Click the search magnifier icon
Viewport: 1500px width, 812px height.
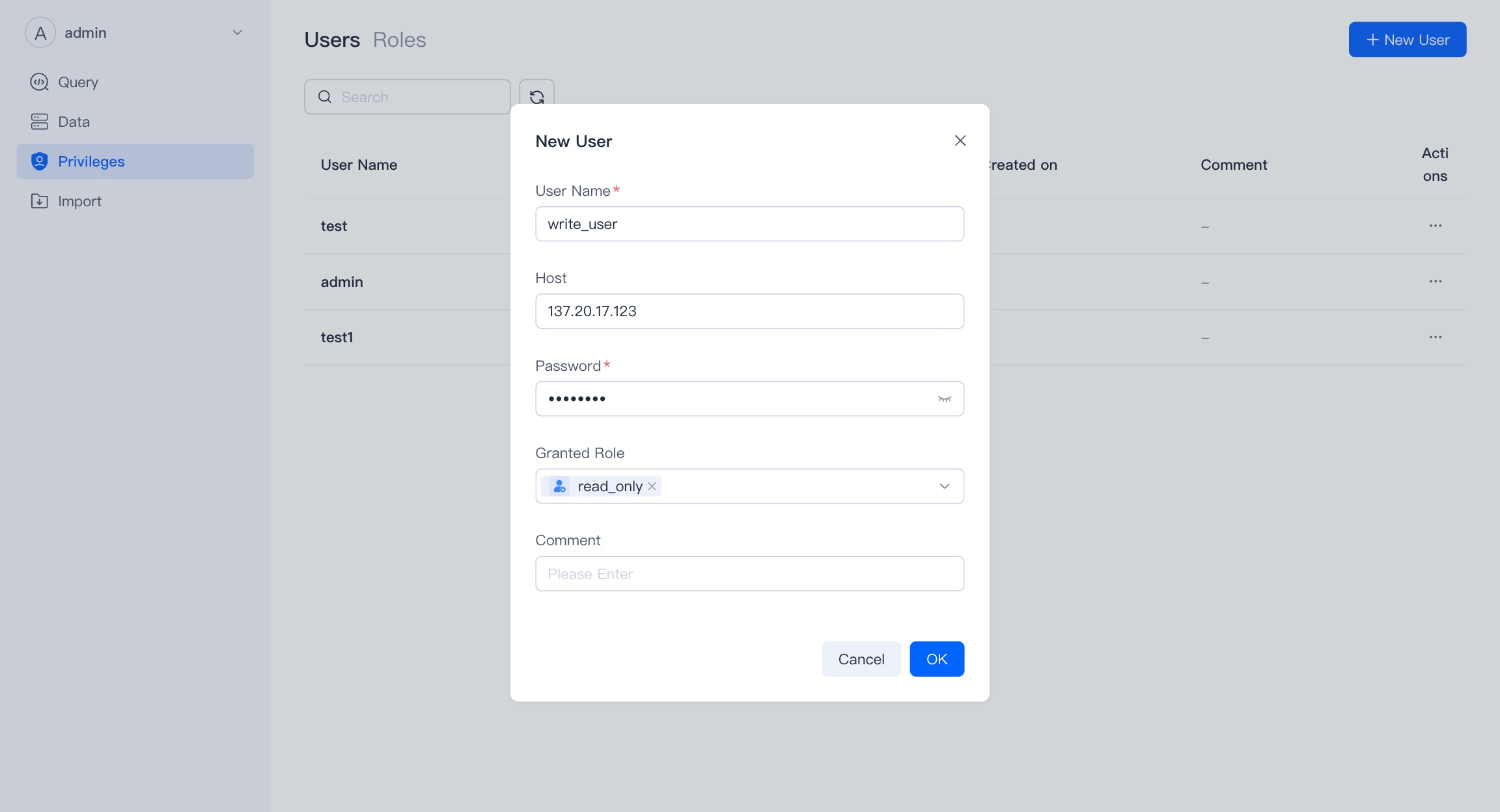324,97
